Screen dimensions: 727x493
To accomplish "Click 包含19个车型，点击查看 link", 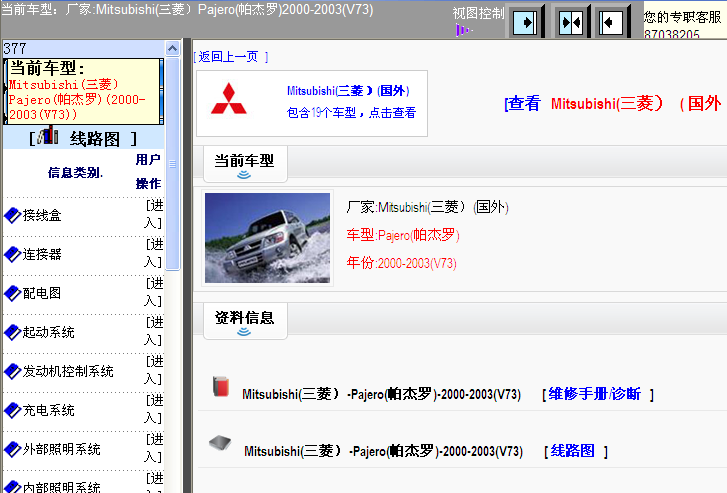I will [351, 113].
